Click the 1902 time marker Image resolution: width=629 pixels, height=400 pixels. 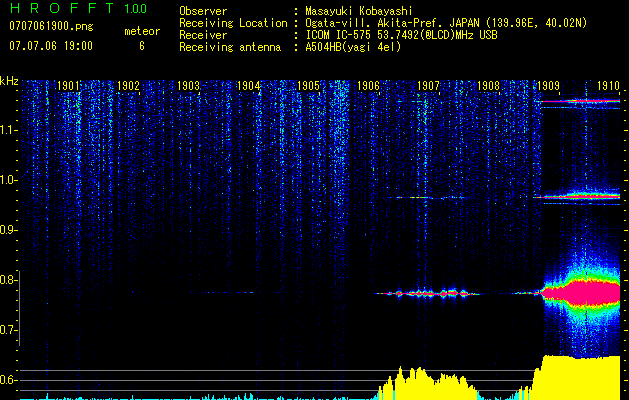point(128,86)
